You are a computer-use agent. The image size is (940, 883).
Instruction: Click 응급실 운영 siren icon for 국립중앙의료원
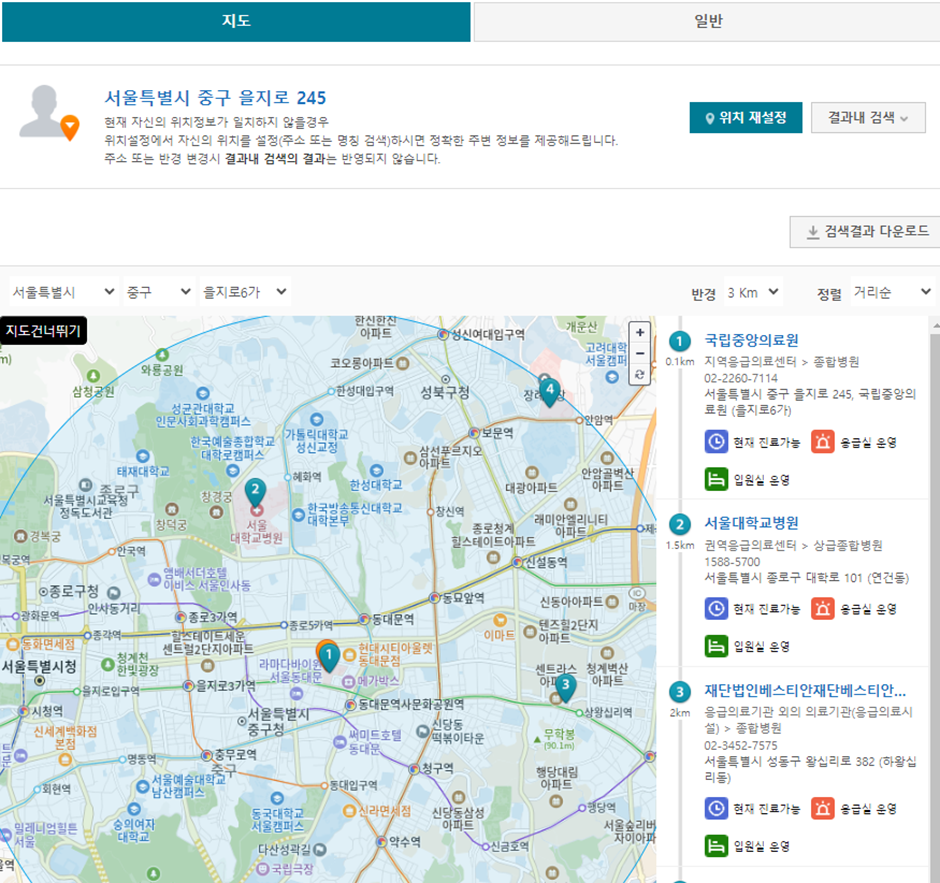(x=822, y=442)
